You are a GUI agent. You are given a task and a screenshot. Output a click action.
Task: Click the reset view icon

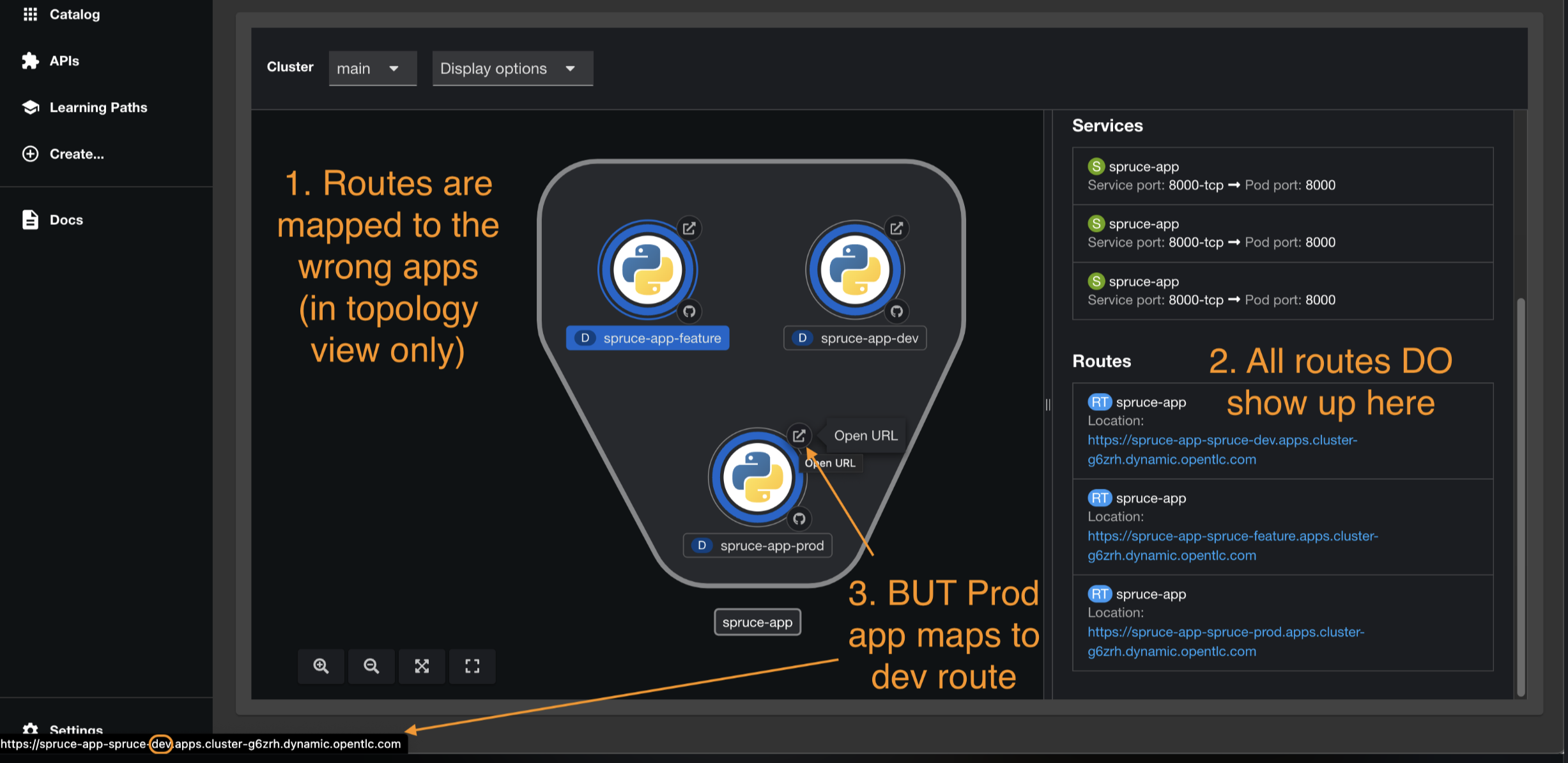472,666
